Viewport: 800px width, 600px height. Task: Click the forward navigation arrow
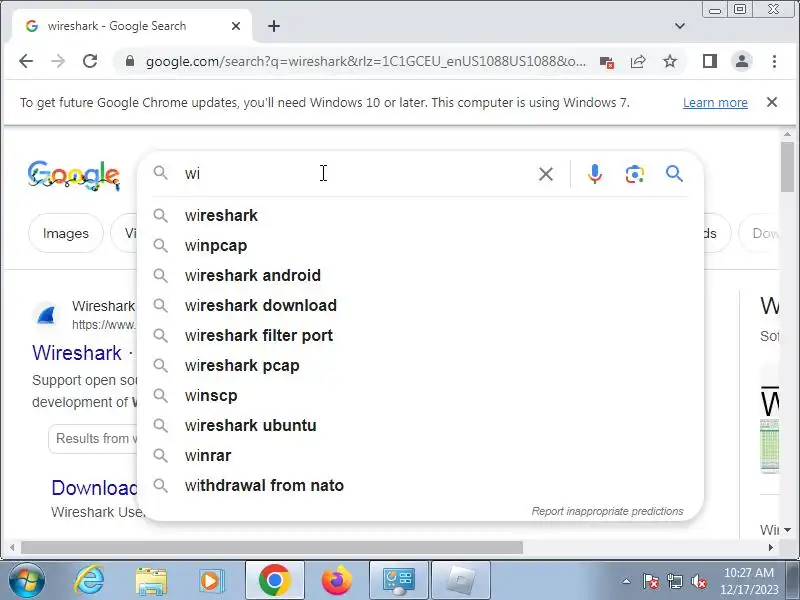pos(58,61)
